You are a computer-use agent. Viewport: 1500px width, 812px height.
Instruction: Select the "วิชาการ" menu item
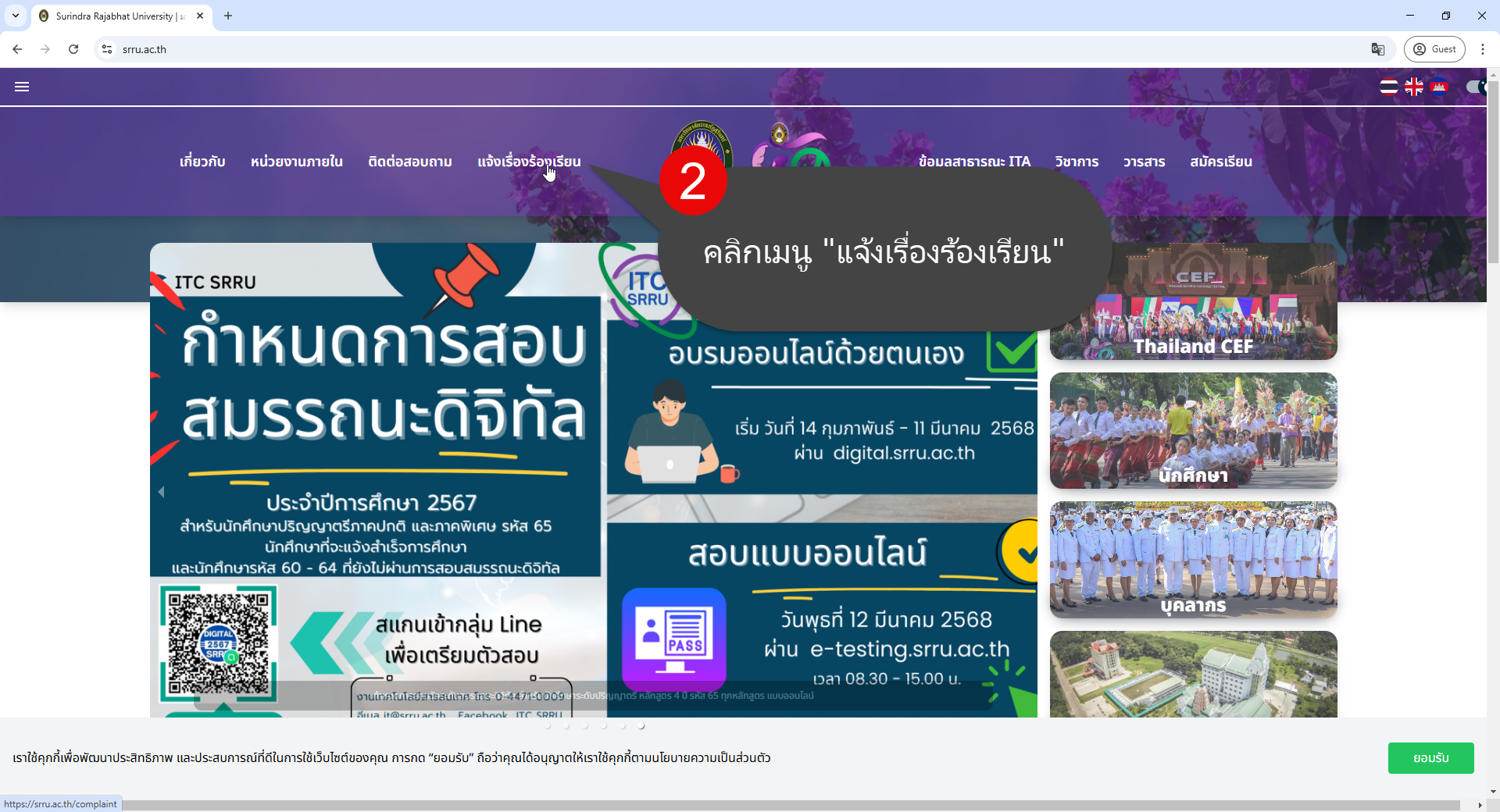(x=1077, y=162)
